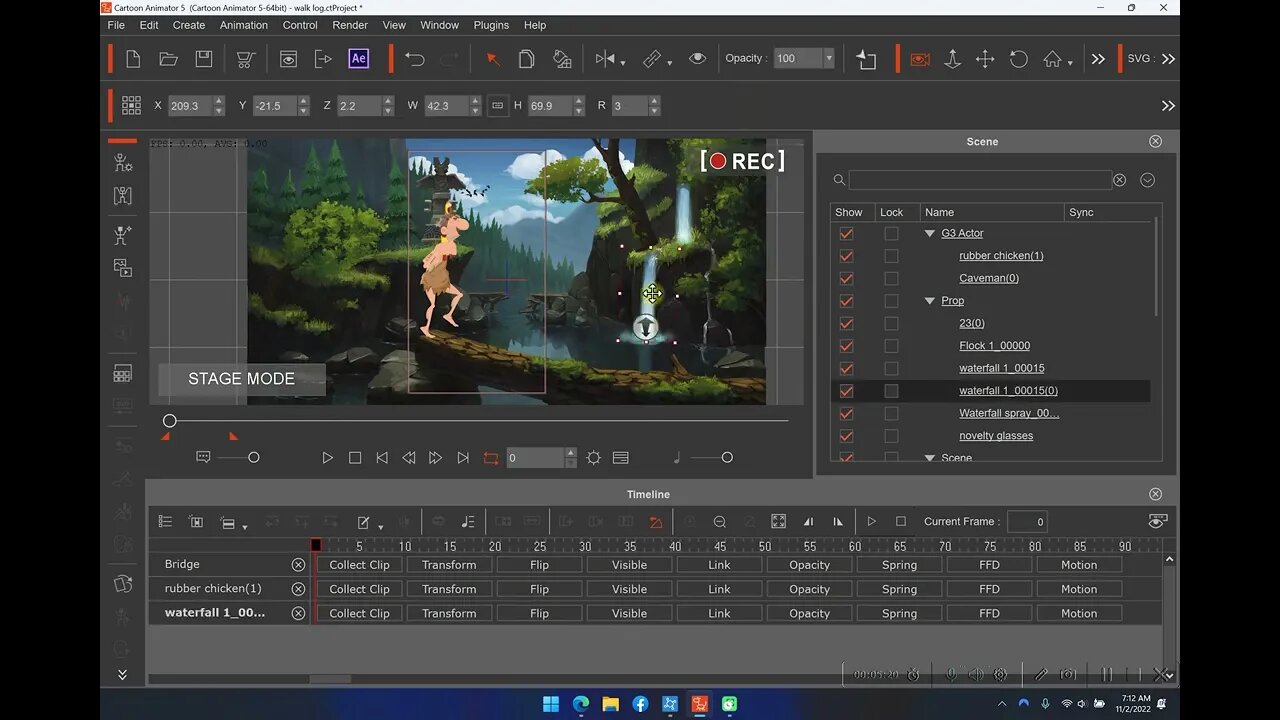The image size is (1280, 720).
Task: Click the red camera icon in the toolbar
Action: click(920, 59)
